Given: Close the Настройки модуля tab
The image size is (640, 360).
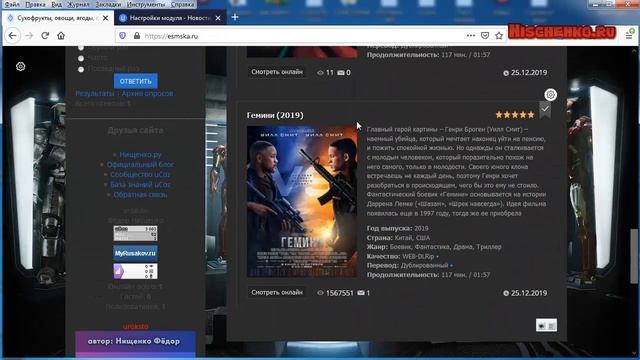Looking at the screenshot, I should (218, 18).
